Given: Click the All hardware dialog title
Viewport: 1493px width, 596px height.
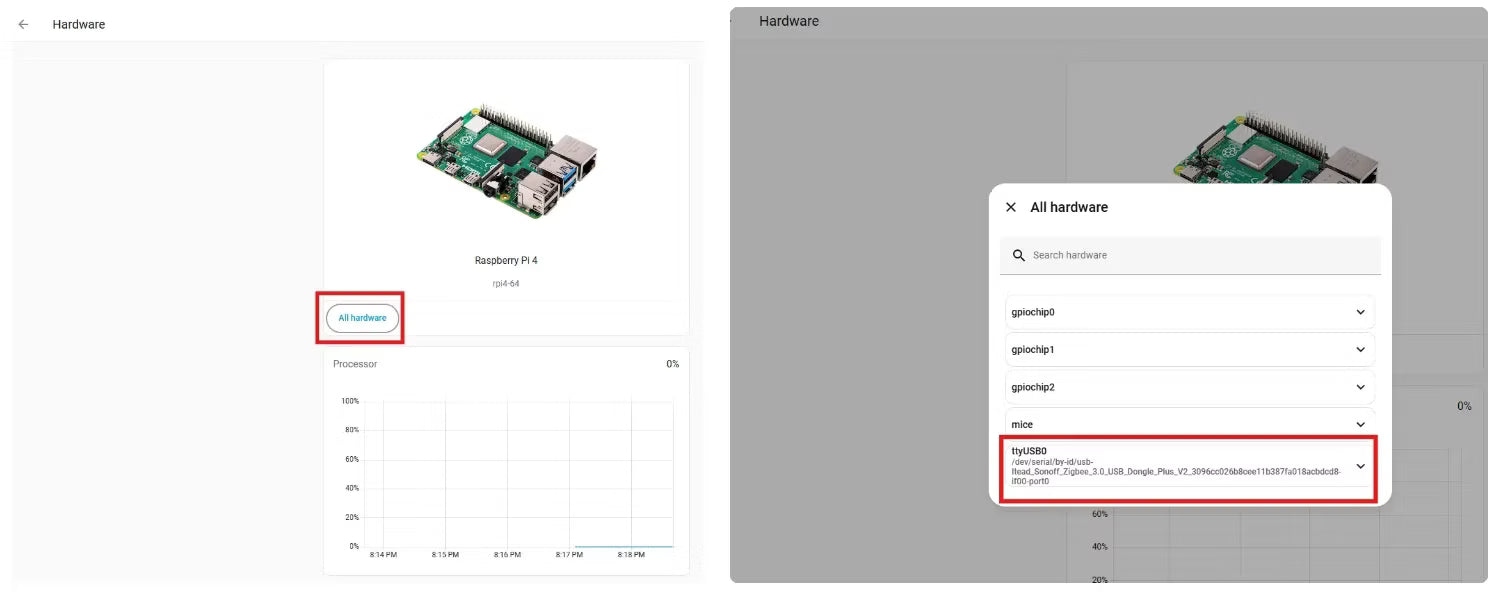Looking at the screenshot, I should click(1069, 207).
